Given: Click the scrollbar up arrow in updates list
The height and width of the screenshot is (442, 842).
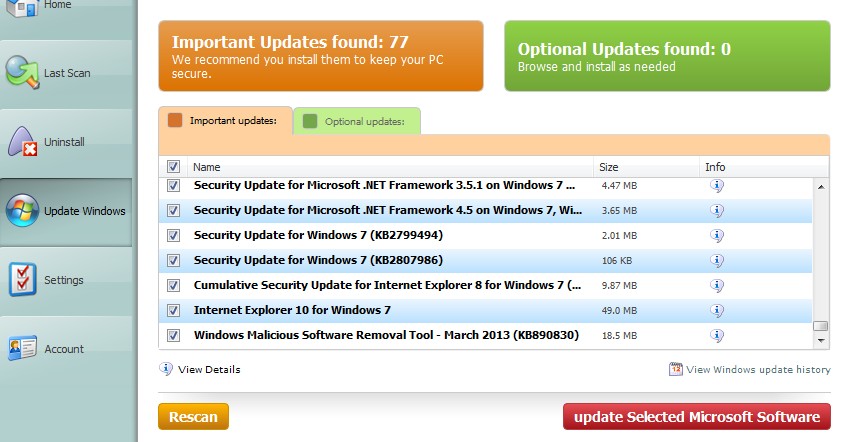Looking at the screenshot, I should 821,186.
